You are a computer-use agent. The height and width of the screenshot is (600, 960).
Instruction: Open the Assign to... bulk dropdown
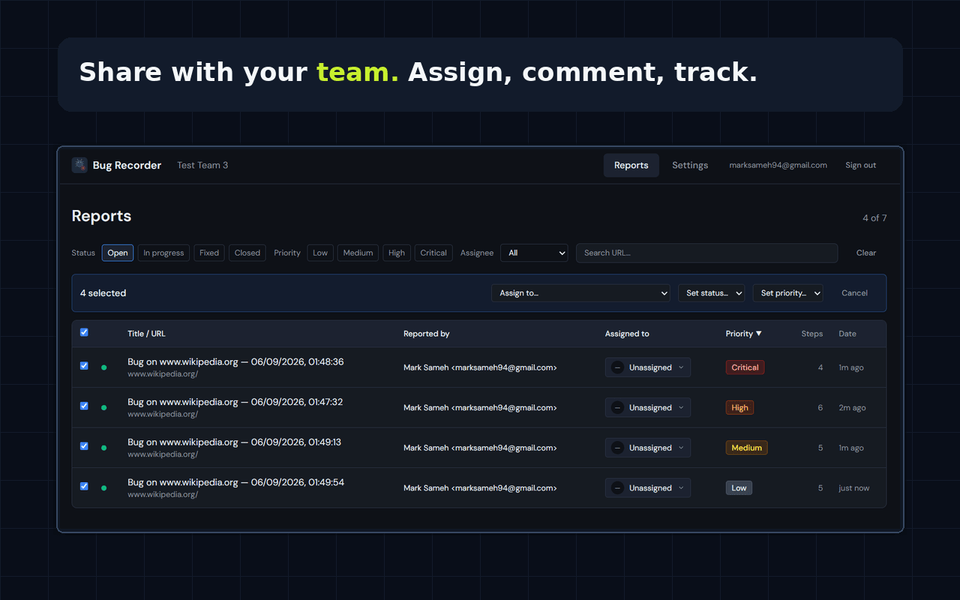[x=580, y=293]
